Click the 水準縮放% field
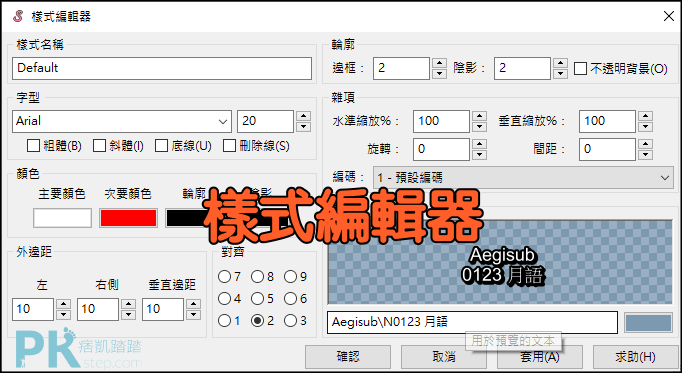This screenshot has width=682, height=373. 441,121
